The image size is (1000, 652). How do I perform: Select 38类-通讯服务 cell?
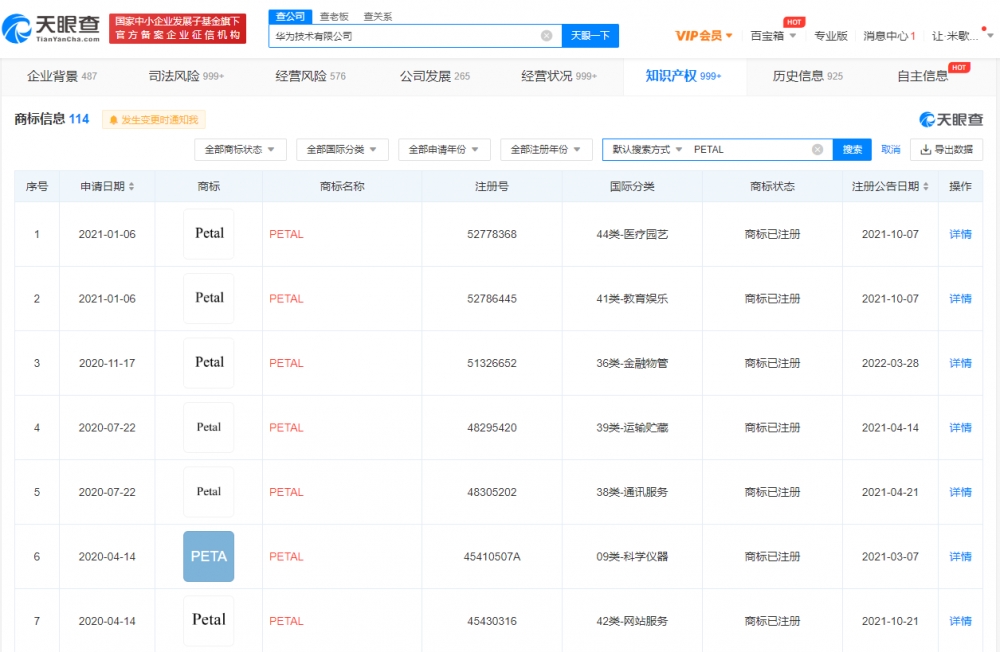[632, 492]
